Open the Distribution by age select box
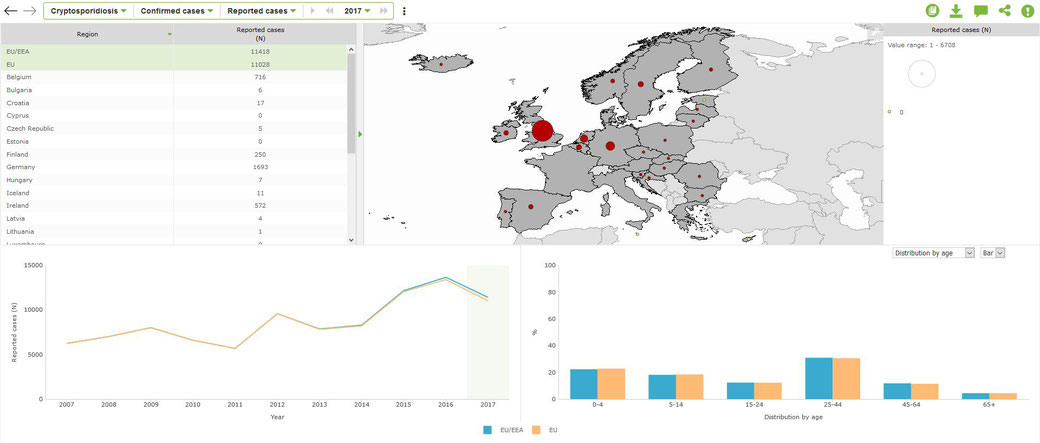 [x=933, y=253]
